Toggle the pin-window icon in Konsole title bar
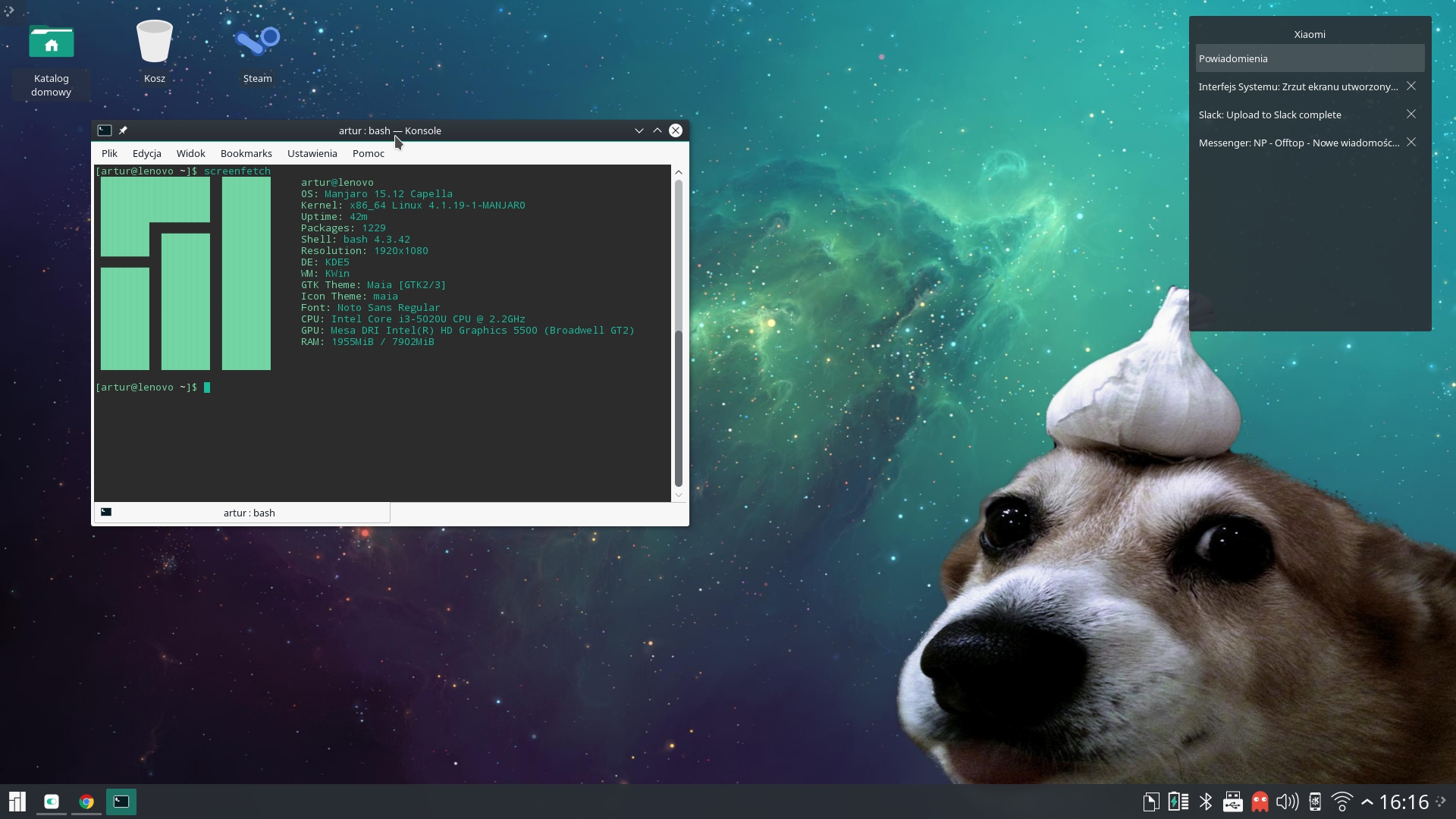 click(123, 130)
